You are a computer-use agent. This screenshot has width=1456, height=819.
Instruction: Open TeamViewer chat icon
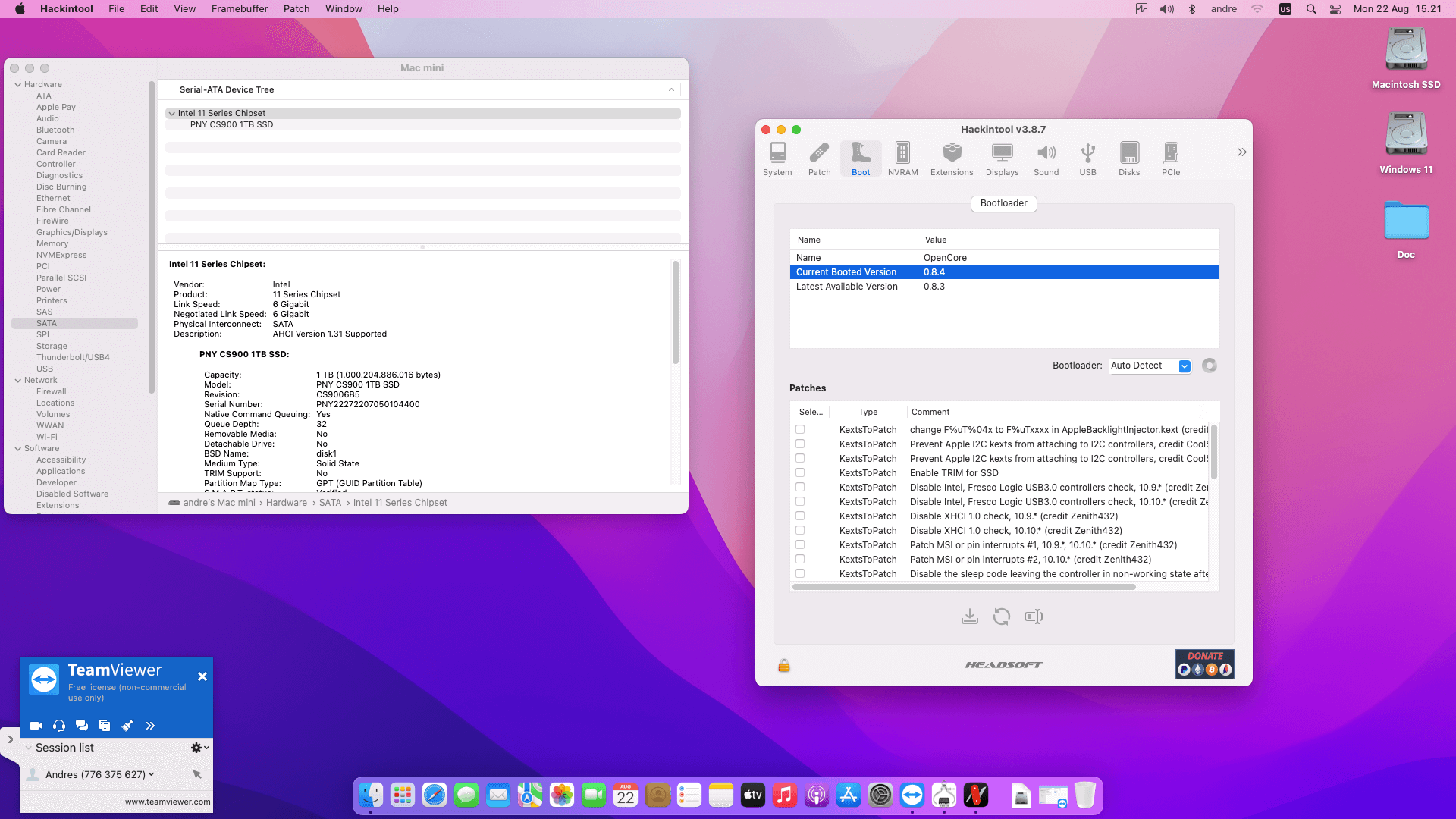click(x=82, y=726)
